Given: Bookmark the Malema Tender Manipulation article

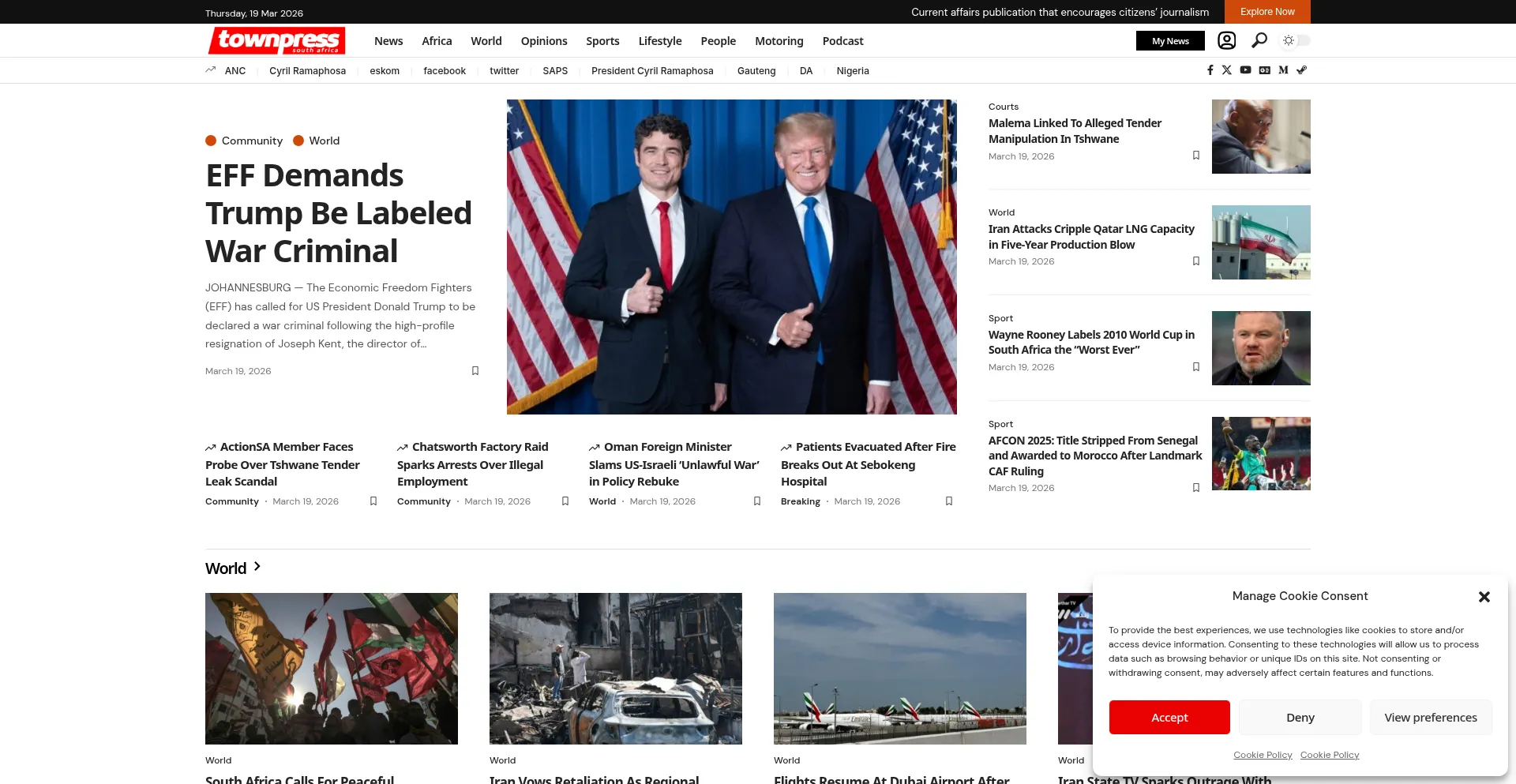Looking at the screenshot, I should 1196,156.
